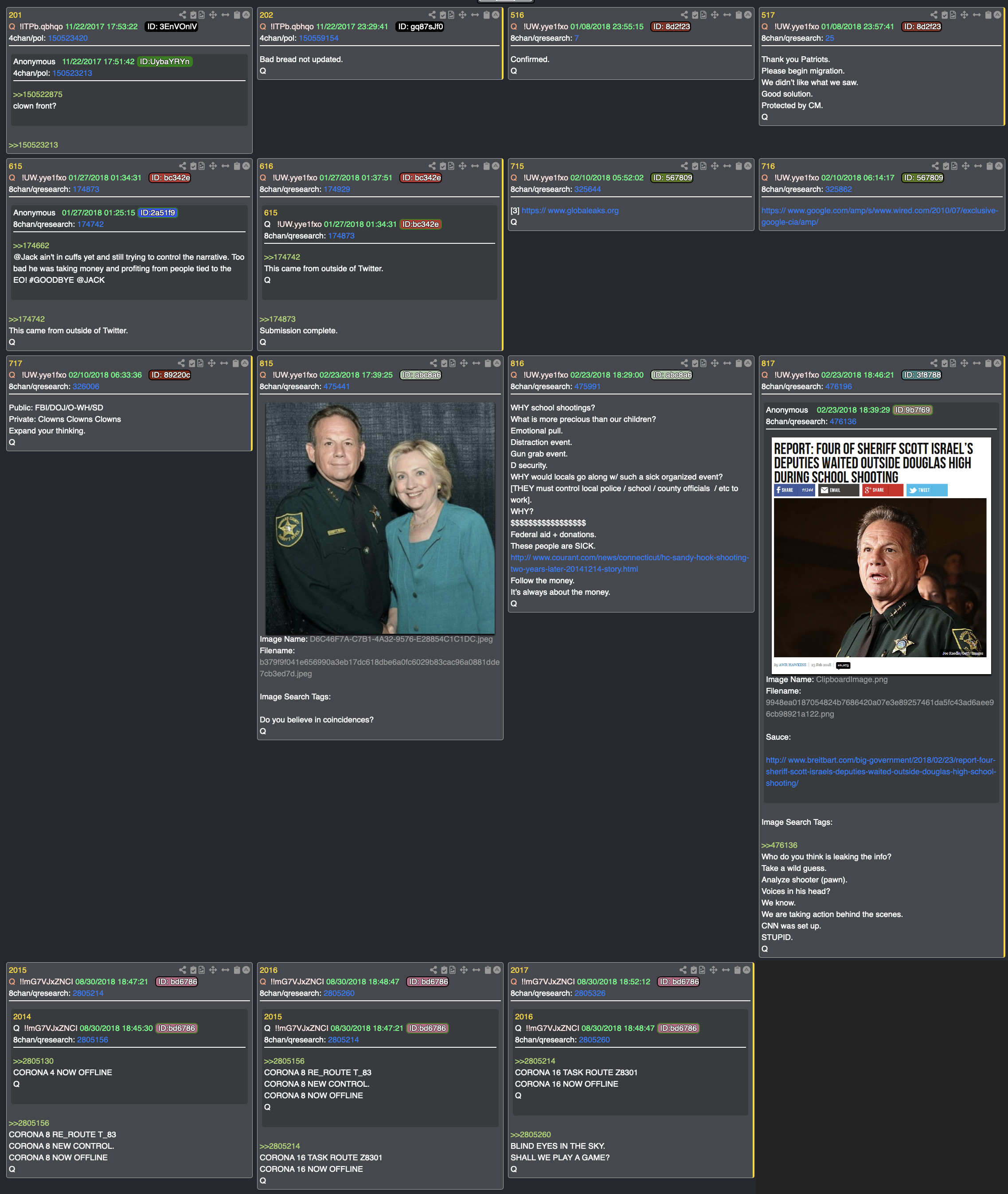Open the courant.com Sandy Hook link
This screenshot has height=1194, width=1008.
[629, 563]
